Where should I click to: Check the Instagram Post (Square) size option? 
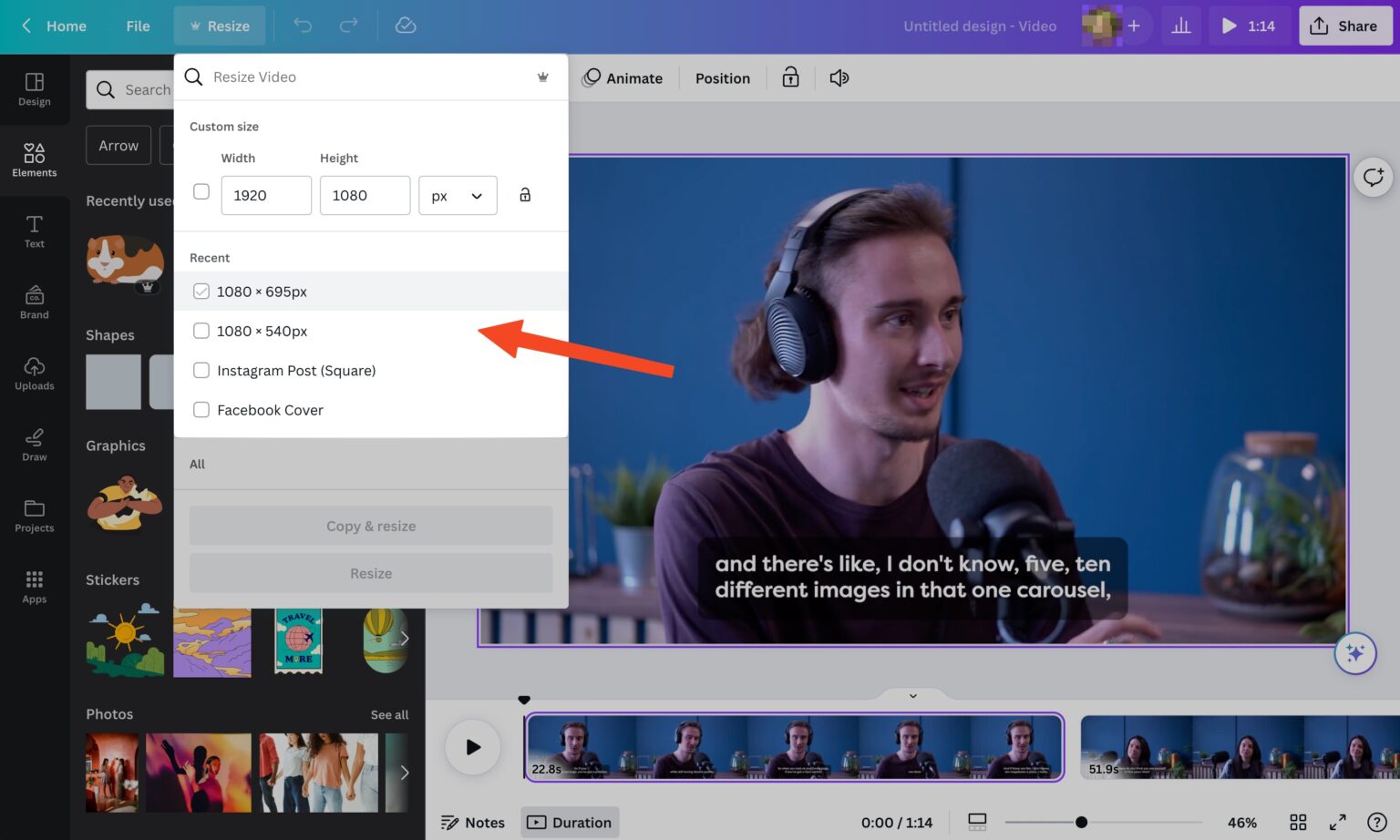201,370
